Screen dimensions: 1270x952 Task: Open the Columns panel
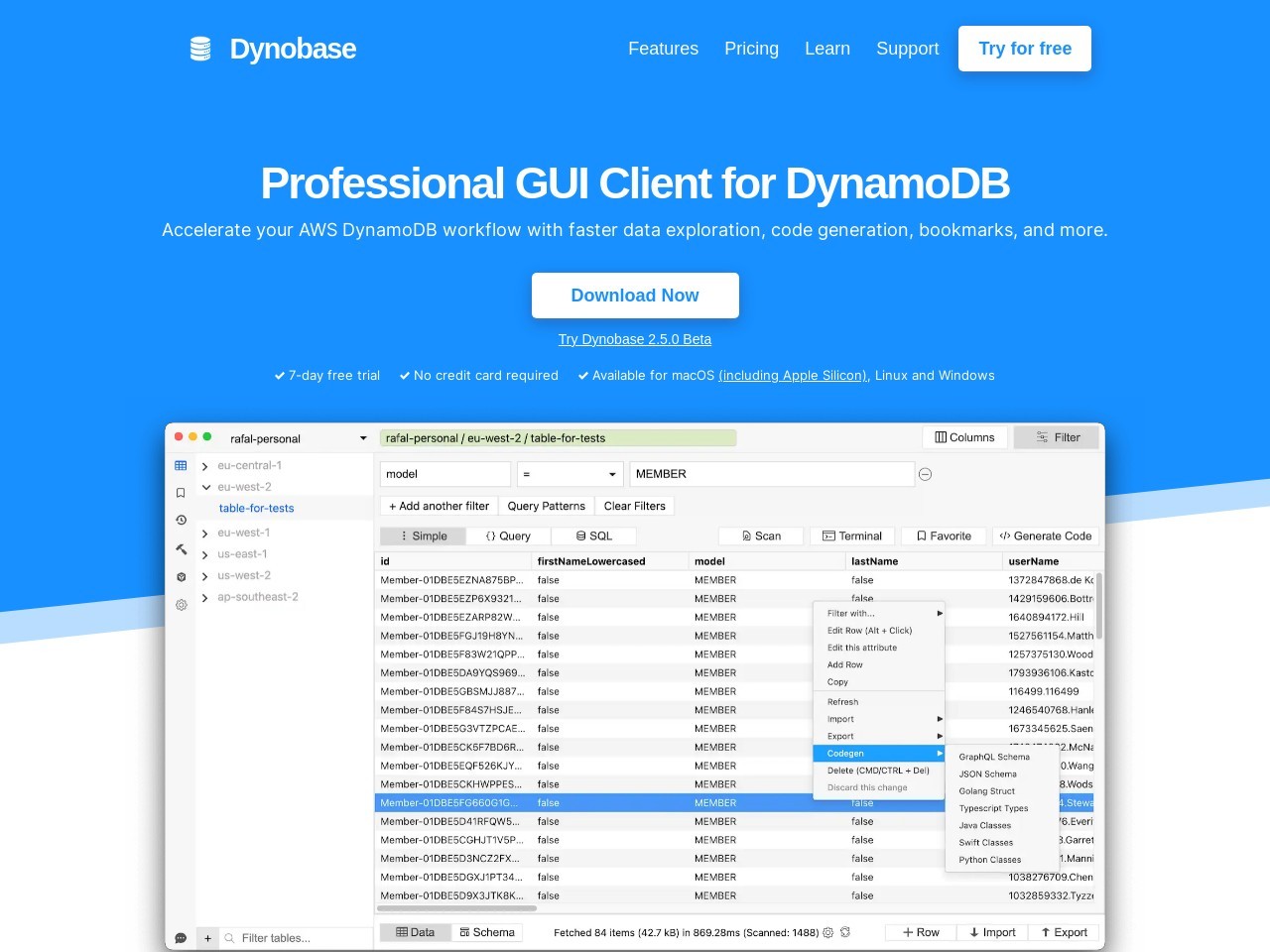point(965,437)
